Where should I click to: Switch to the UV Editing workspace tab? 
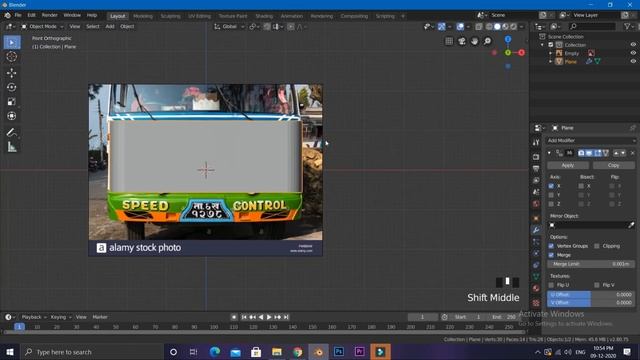coord(199,16)
